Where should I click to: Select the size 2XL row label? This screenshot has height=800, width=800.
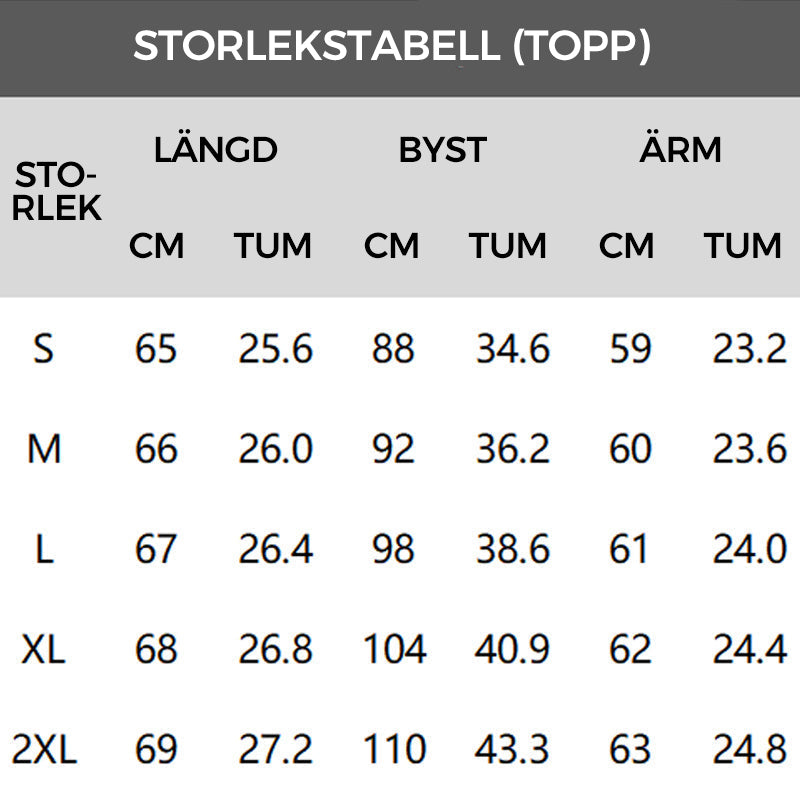(x=44, y=749)
